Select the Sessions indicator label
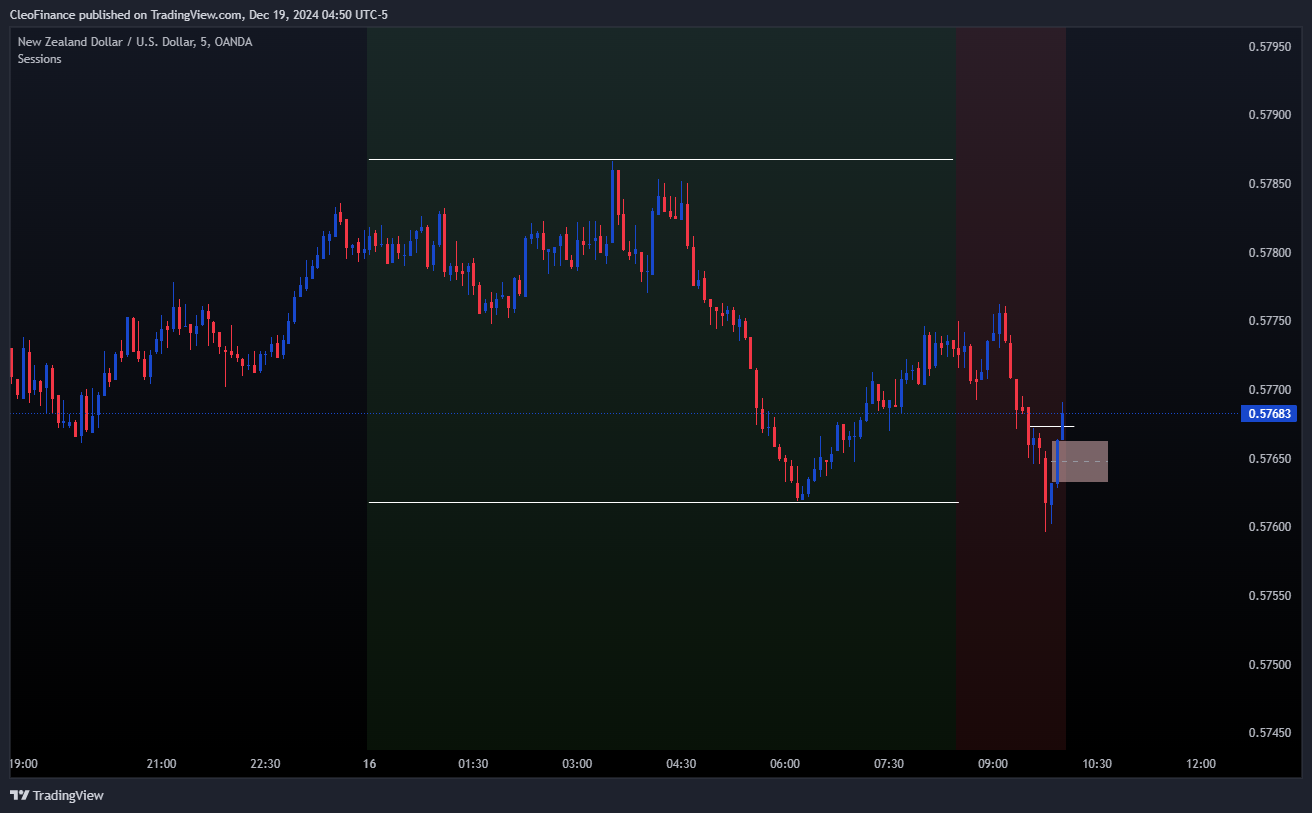 tap(39, 59)
